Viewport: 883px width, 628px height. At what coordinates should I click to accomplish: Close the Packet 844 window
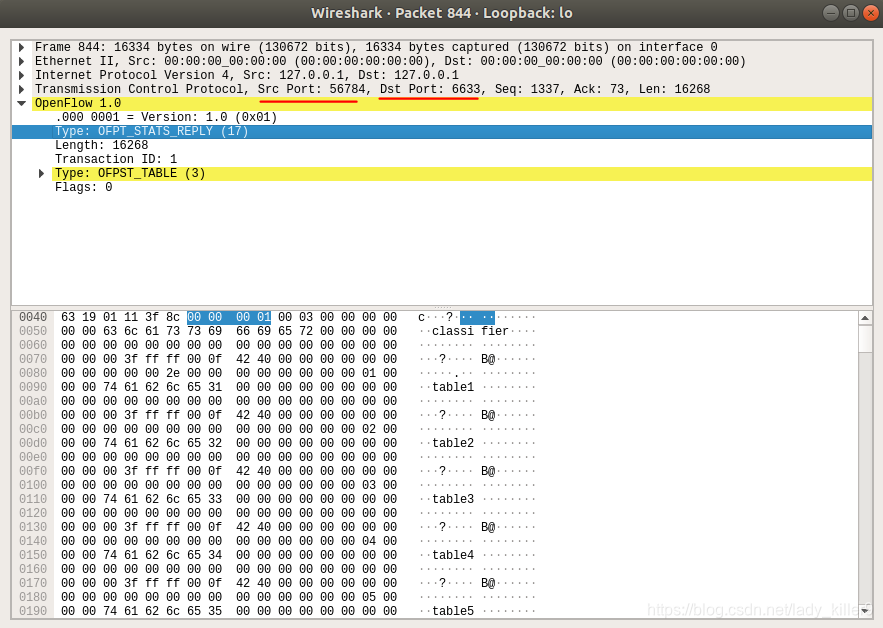[871, 12]
